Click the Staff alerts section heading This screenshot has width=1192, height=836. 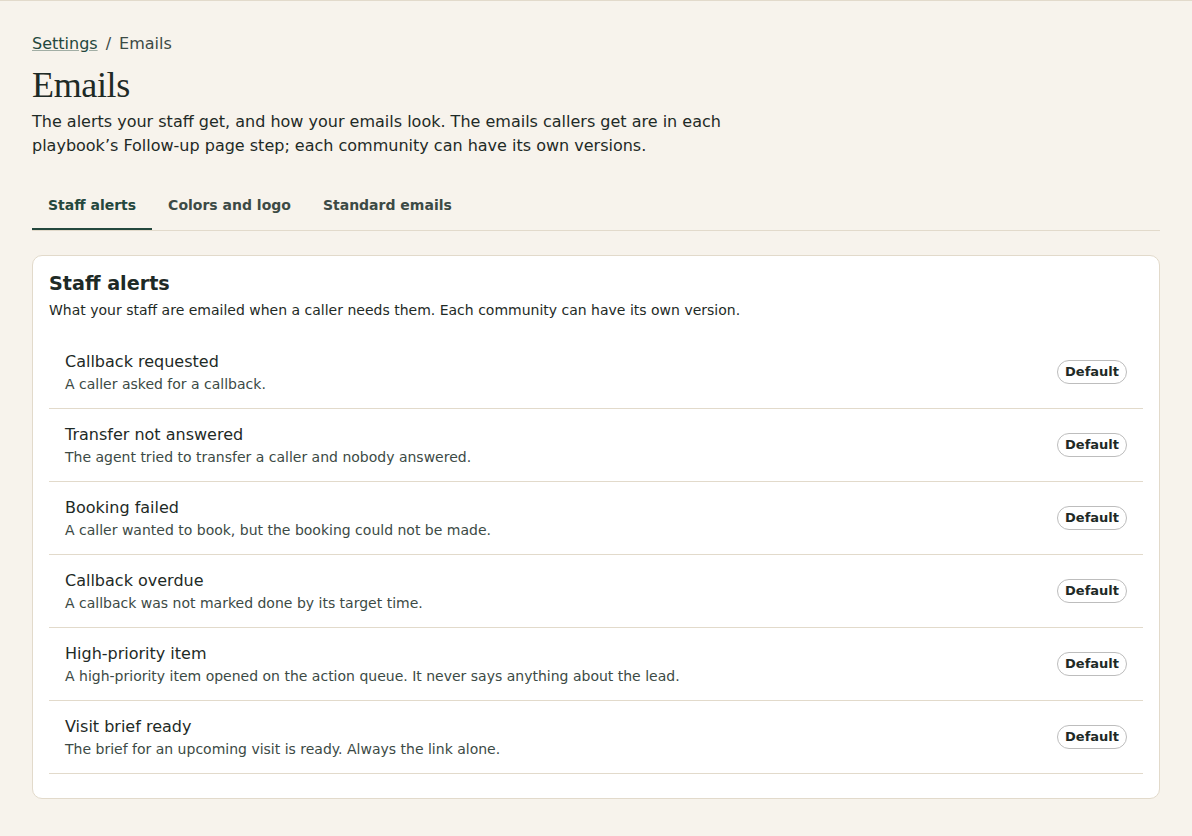(109, 283)
